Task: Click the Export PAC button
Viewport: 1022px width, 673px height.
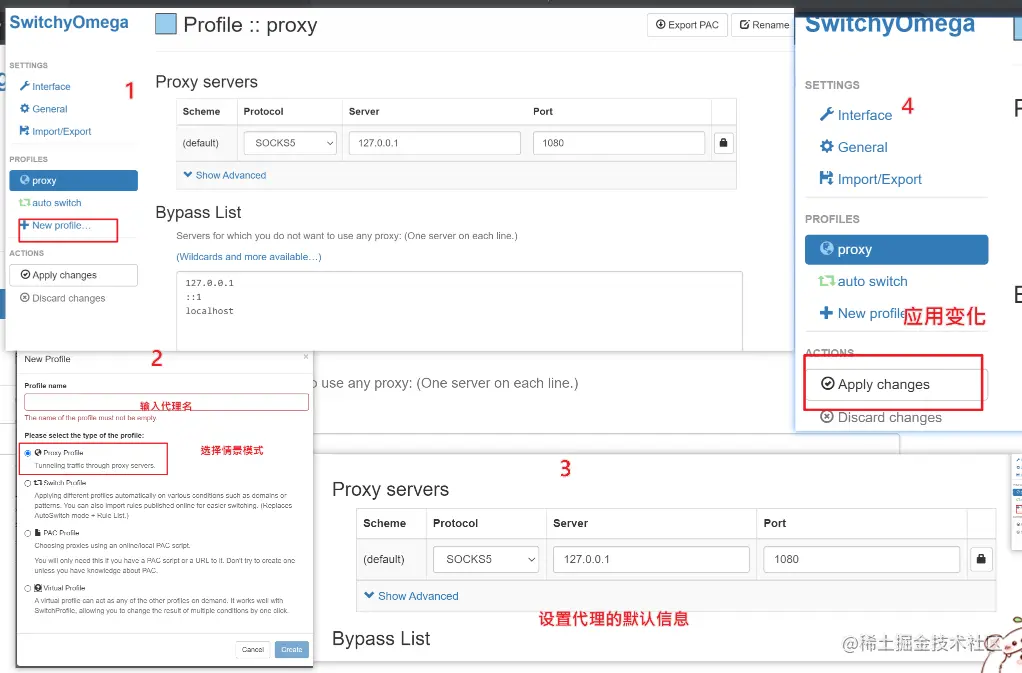Action: pyautogui.click(x=687, y=25)
